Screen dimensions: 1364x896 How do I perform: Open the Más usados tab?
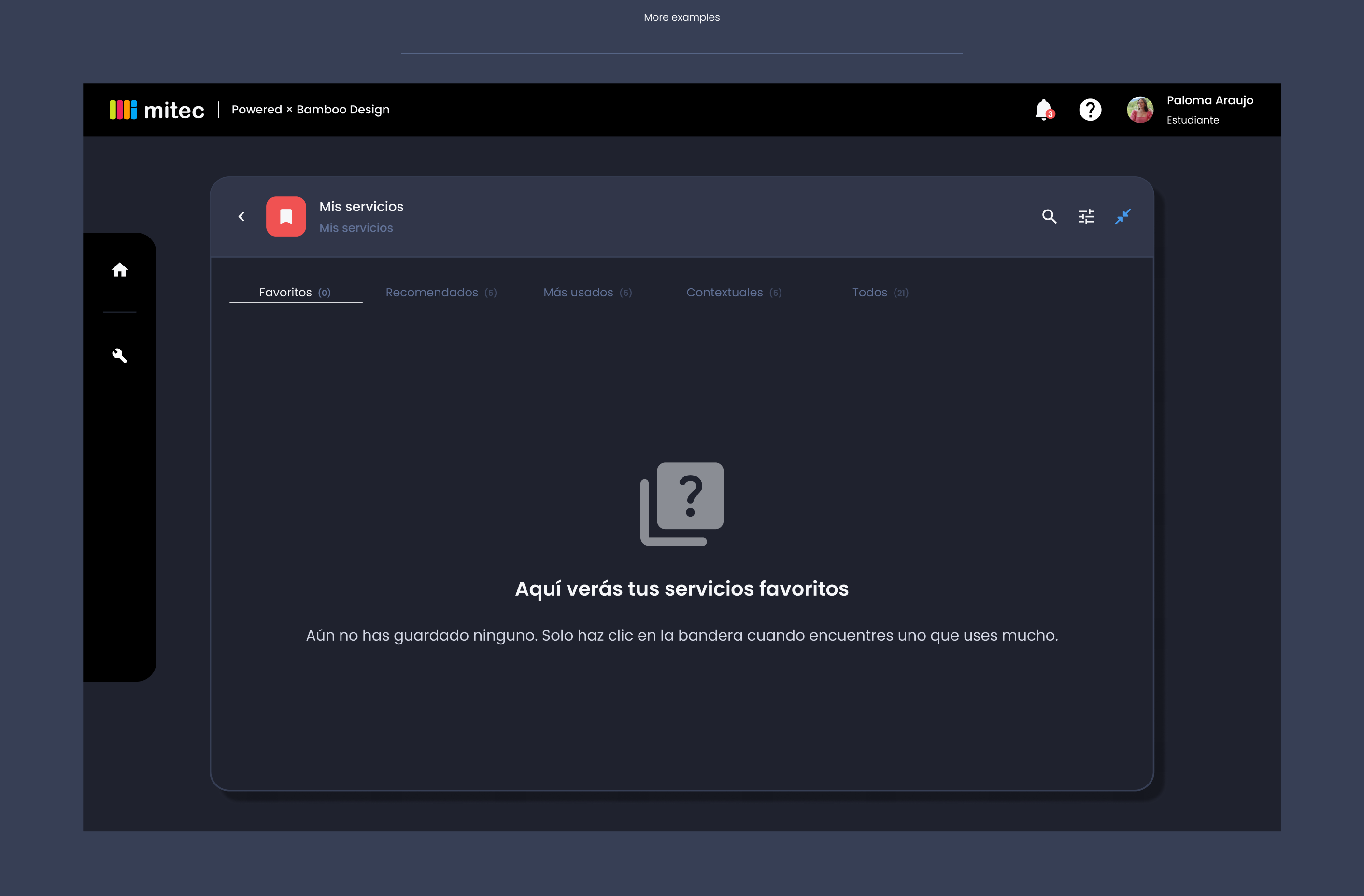tap(588, 292)
